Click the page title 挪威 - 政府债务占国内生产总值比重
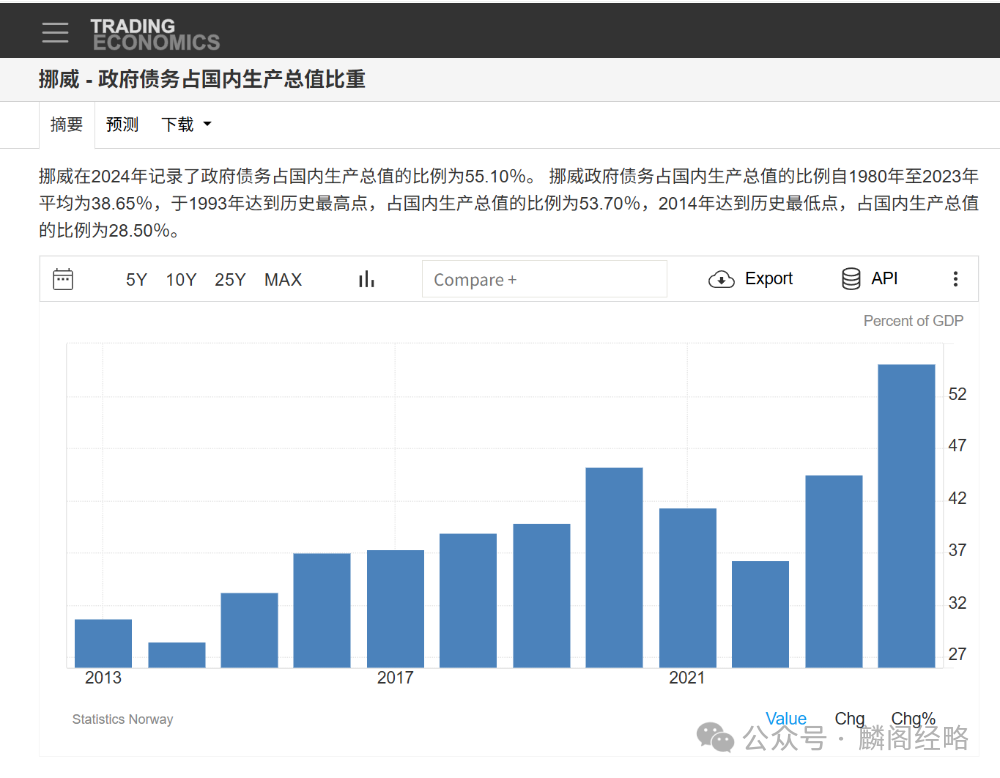 coord(202,80)
